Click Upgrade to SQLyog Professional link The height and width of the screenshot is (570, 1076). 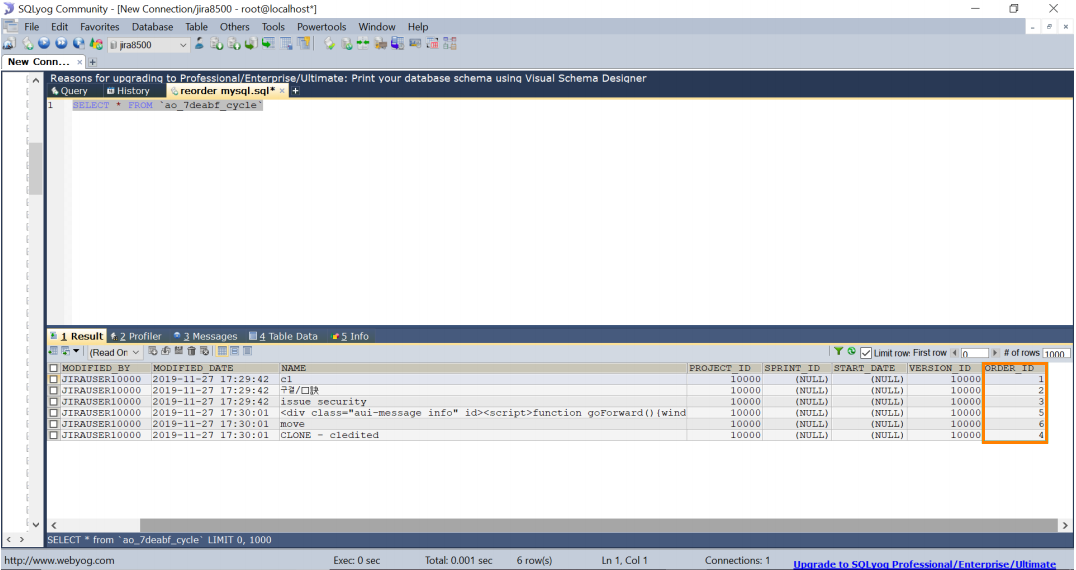tap(924, 564)
